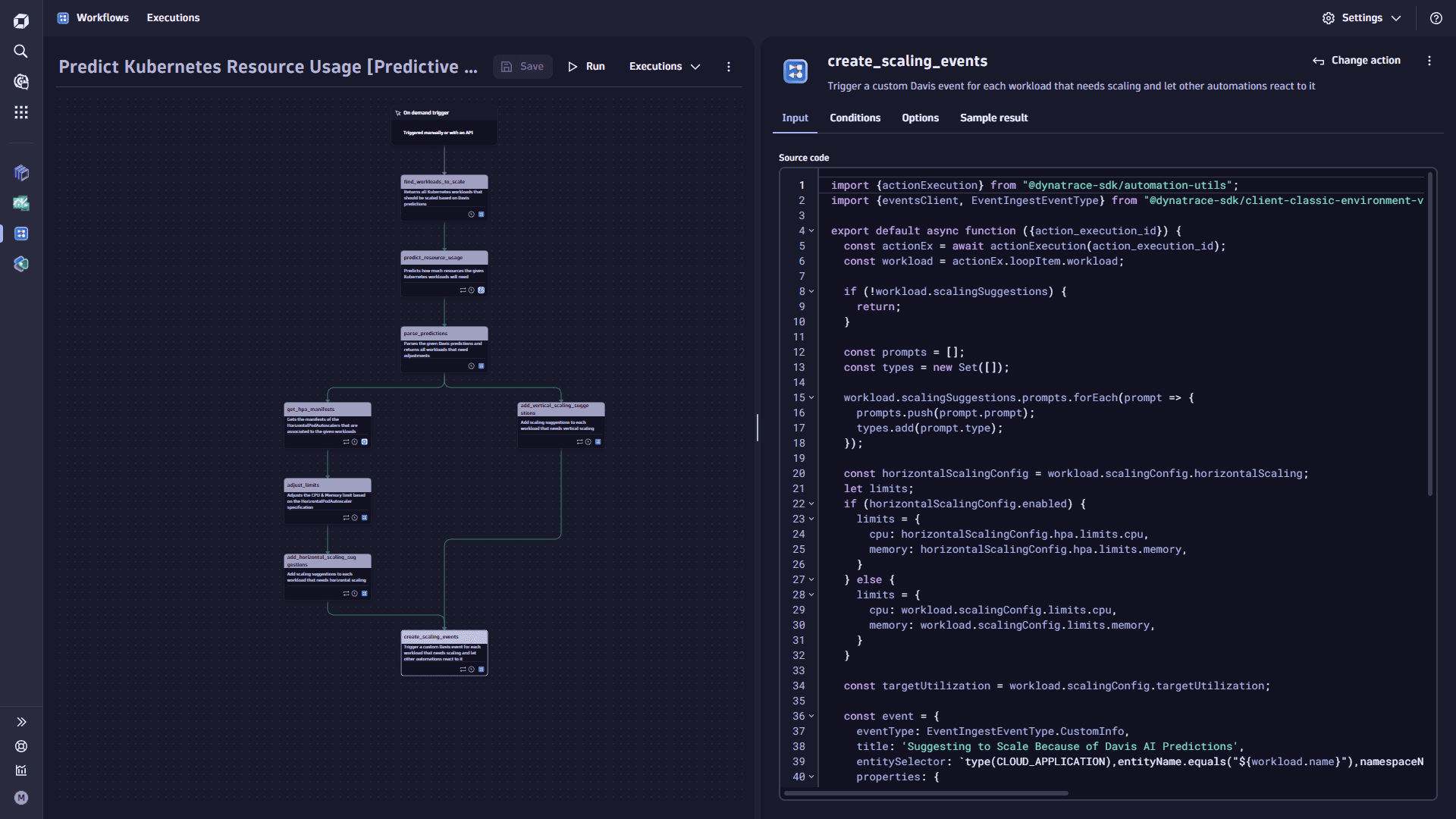Fold the event object at line 36
The image size is (1456, 819).
811,716
